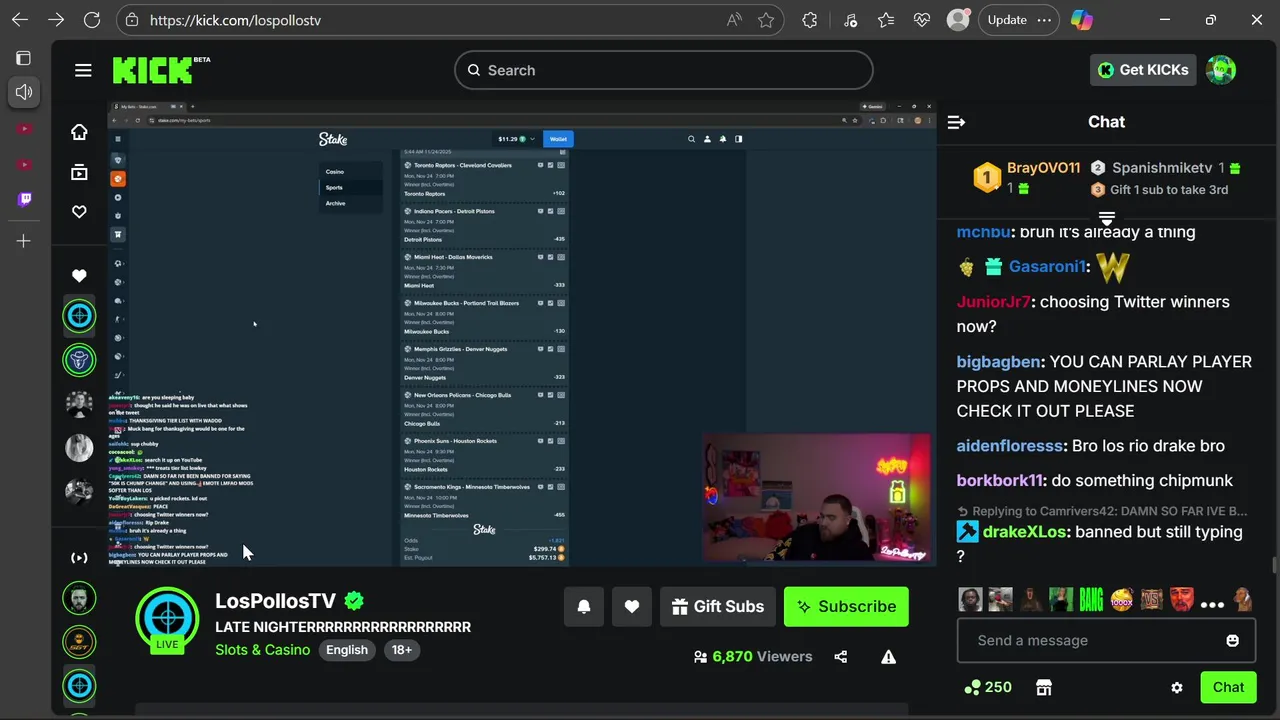The width and height of the screenshot is (1280, 720).
Task: Share the stream via share icon
Action: [841, 657]
